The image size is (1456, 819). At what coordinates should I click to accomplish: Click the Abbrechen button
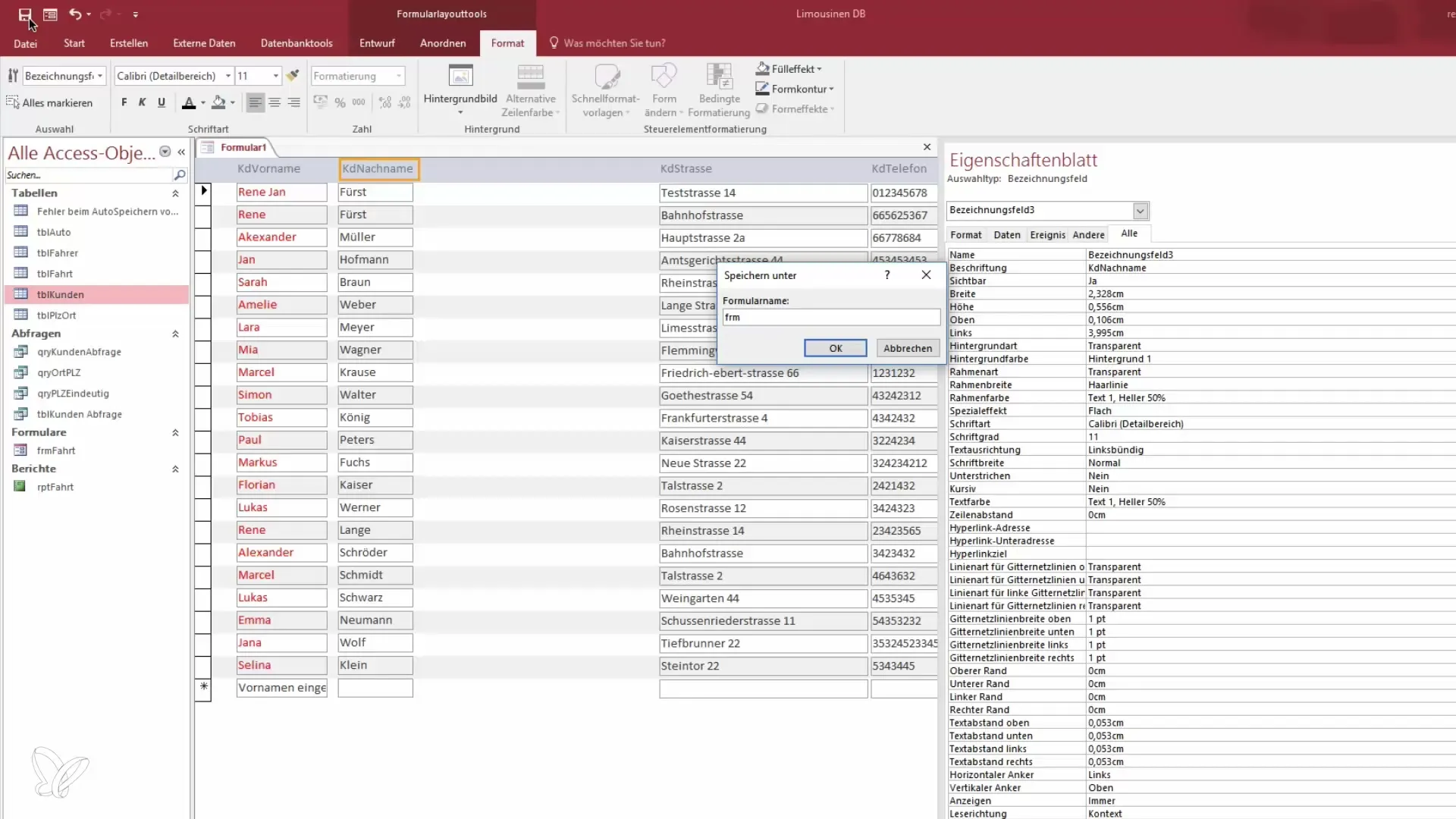coord(907,348)
